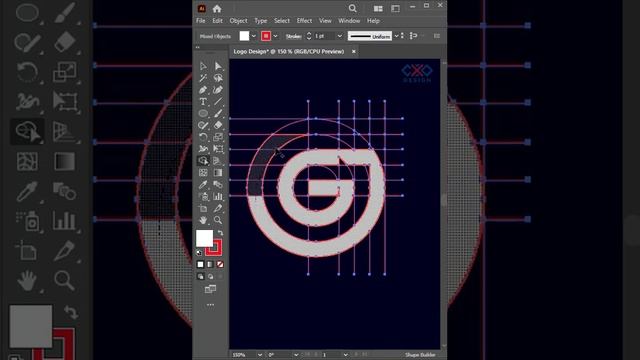Pick the Column Graph tool

tap(218, 196)
